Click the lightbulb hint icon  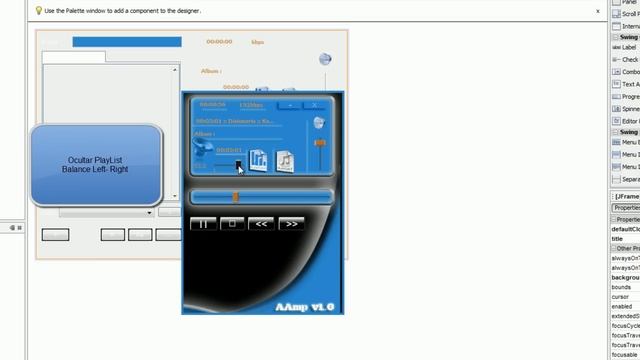39,11
